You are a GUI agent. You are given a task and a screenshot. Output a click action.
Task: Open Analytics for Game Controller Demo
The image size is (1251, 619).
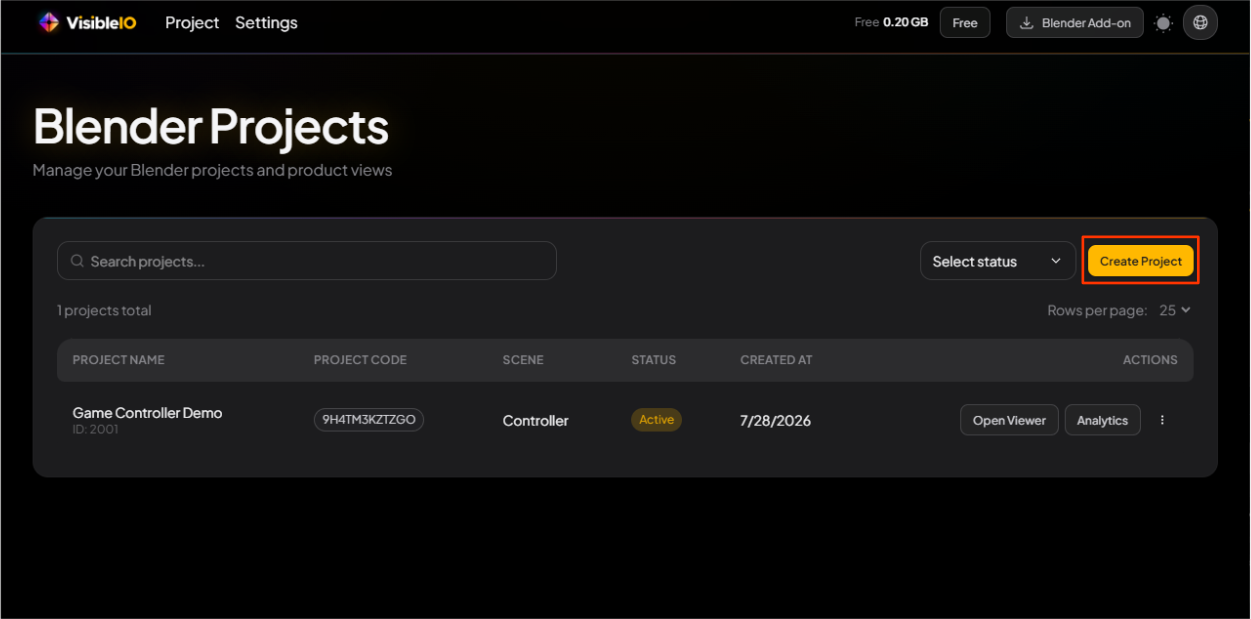1102,421
